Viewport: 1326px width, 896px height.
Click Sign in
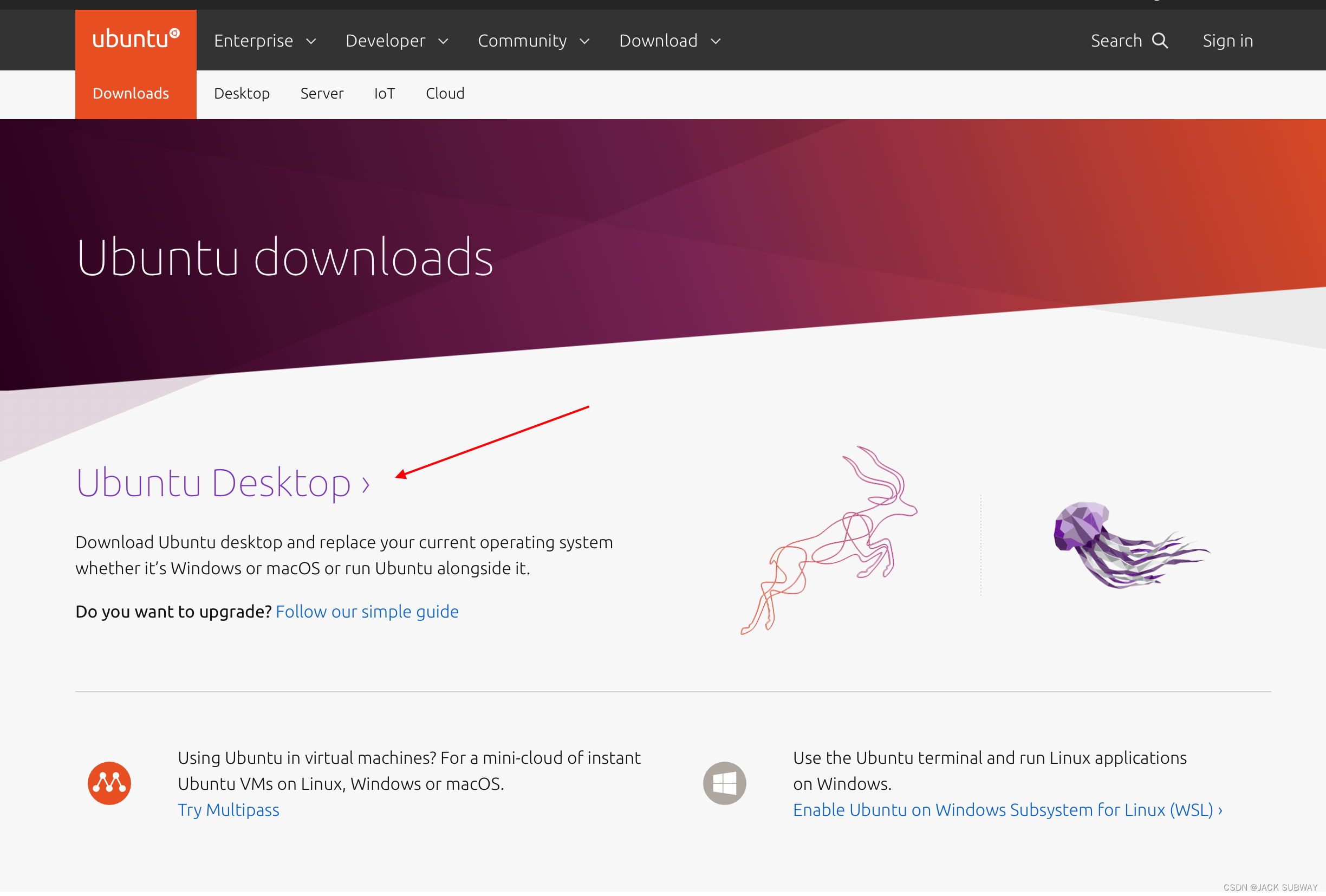(1228, 41)
